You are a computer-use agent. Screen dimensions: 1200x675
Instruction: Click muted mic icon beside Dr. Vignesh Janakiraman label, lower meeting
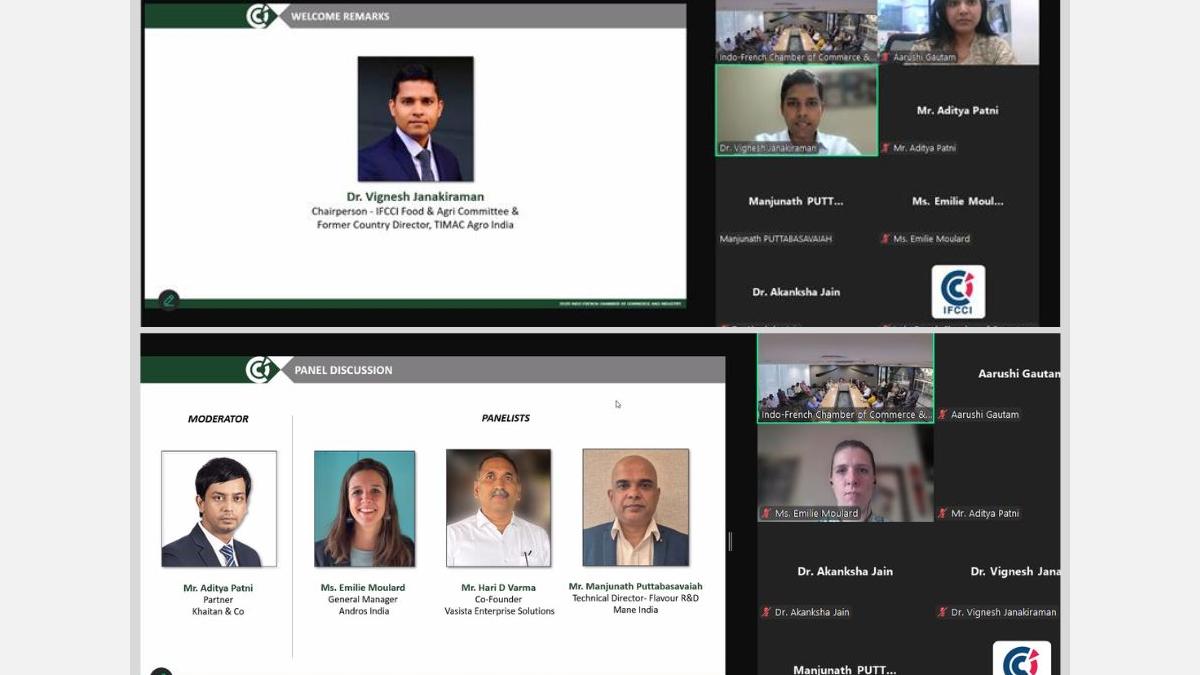943,612
